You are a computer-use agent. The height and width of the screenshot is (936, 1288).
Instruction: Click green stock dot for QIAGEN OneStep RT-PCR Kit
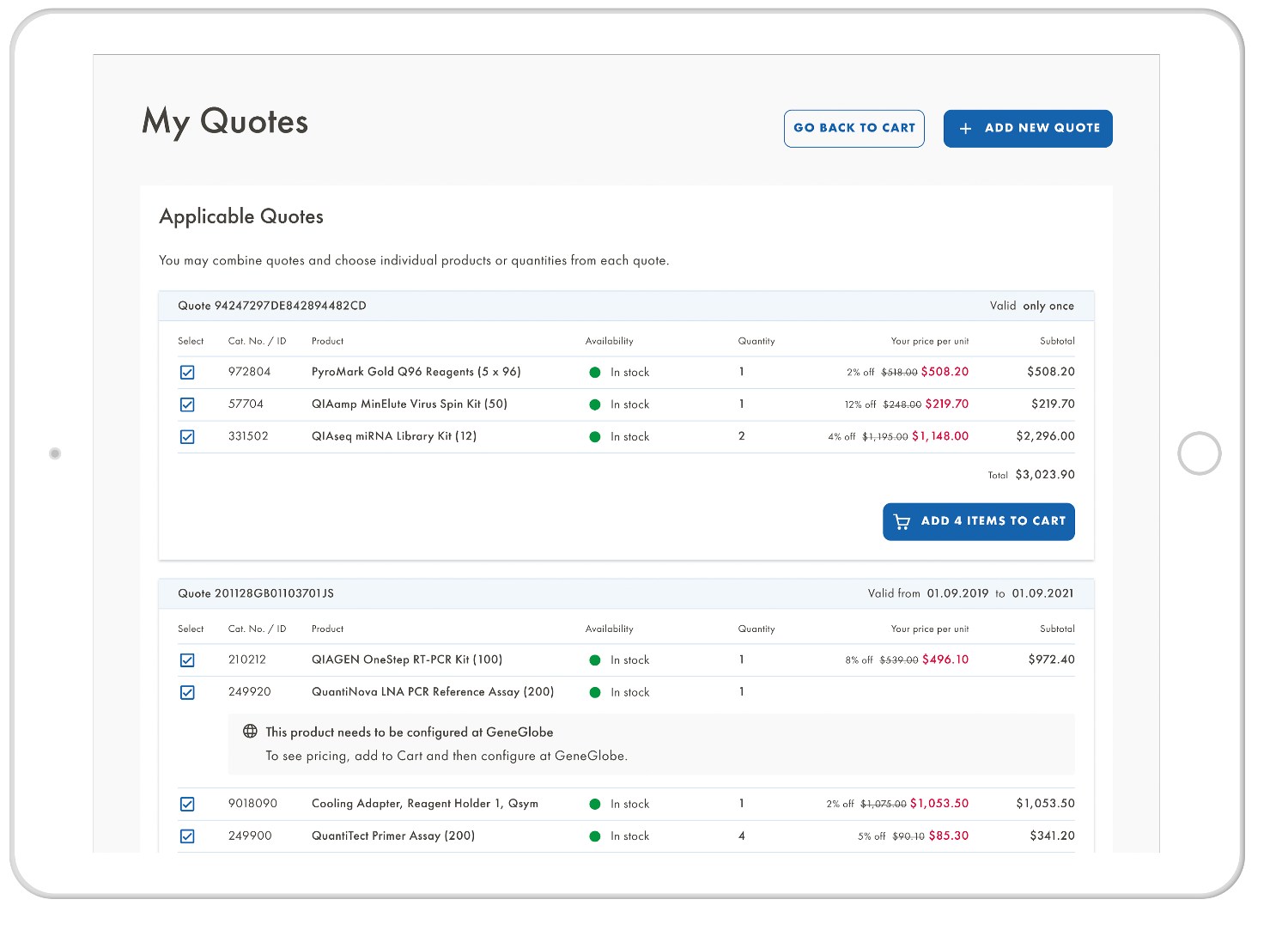click(x=594, y=660)
